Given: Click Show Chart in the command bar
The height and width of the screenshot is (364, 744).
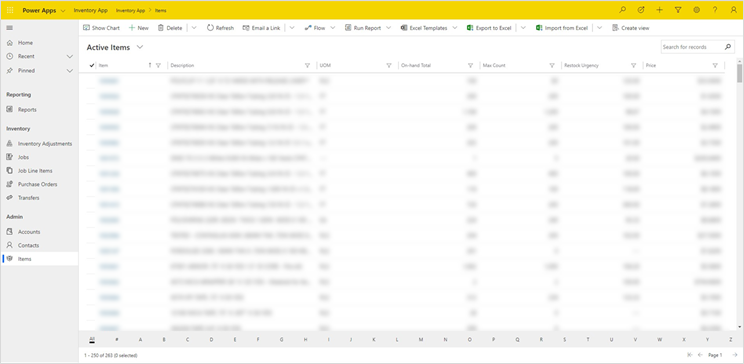Looking at the screenshot, I should [102, 28].
